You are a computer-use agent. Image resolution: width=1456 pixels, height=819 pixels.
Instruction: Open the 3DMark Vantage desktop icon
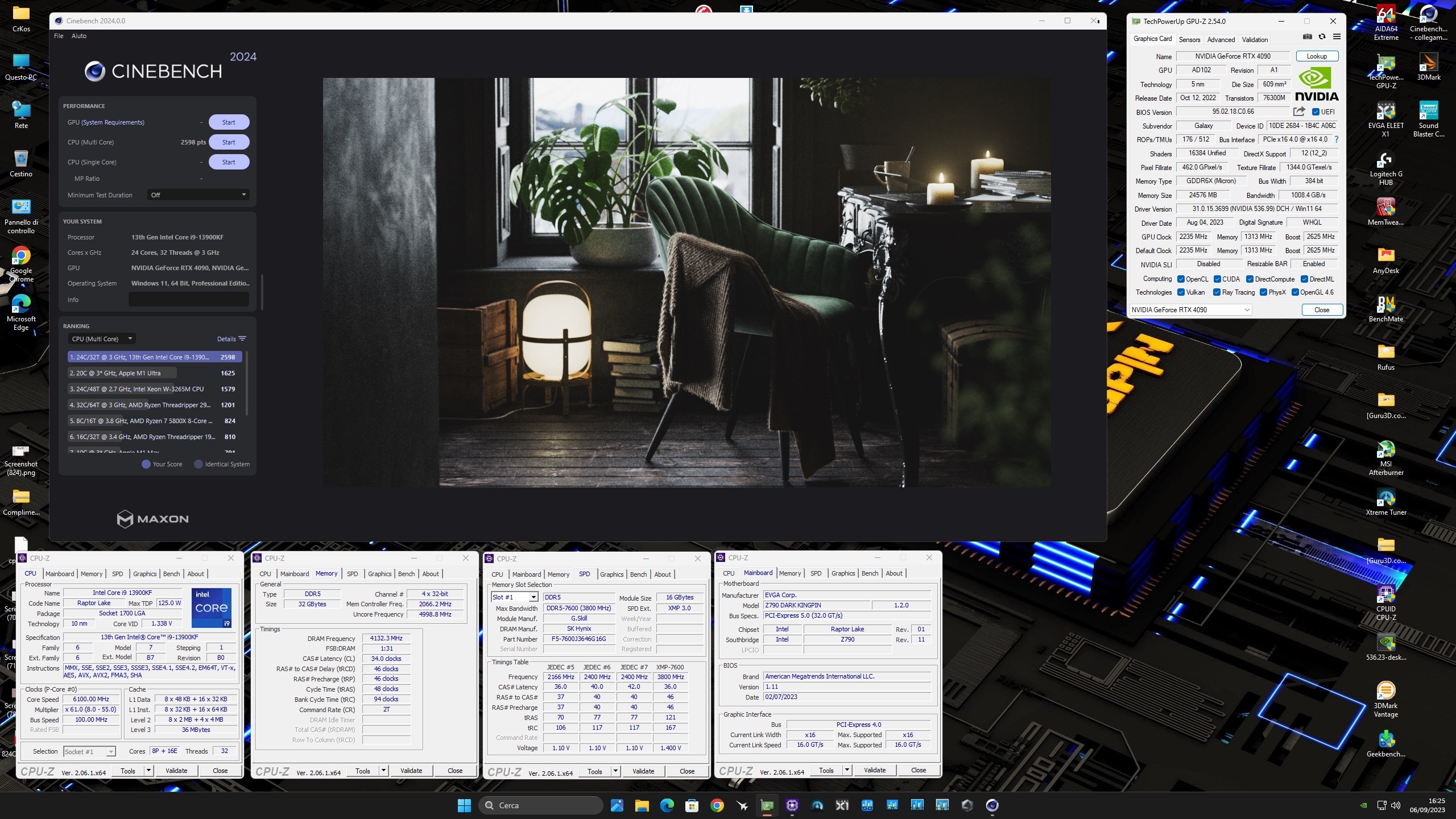pyautogui.click(x=1386, y=700)
